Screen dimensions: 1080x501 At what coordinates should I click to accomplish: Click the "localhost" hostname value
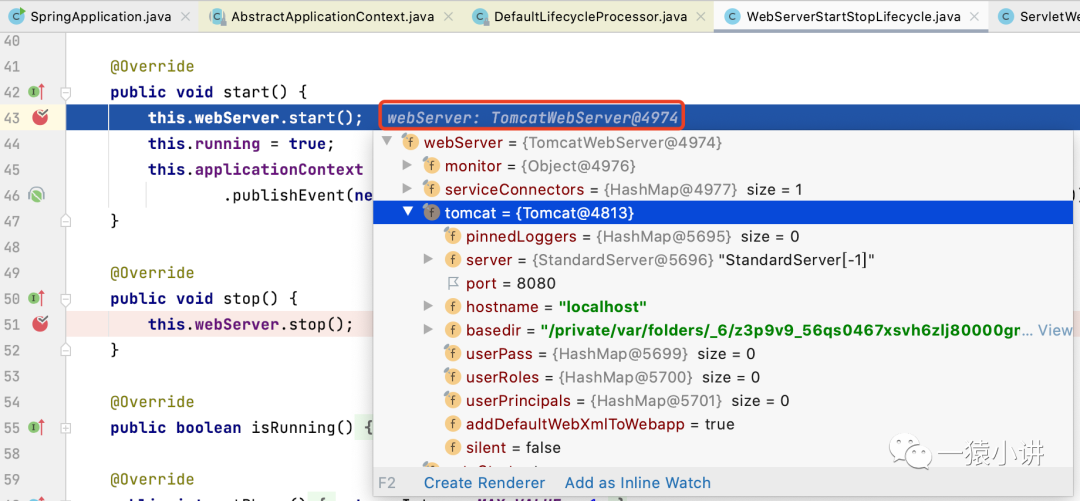click(x=603, y=307)
